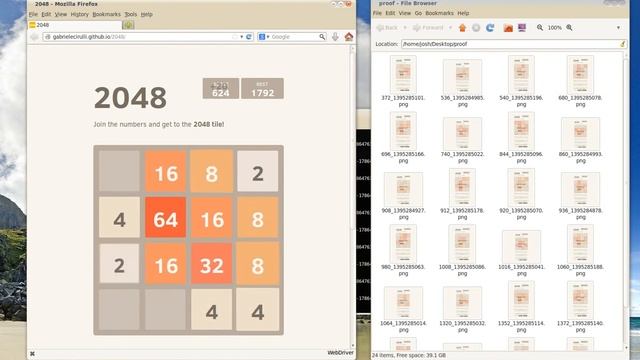Click the 64 tile on the 2048 board
The width and height of the screenshot is (640, 360).
click(x=165, y=218)
